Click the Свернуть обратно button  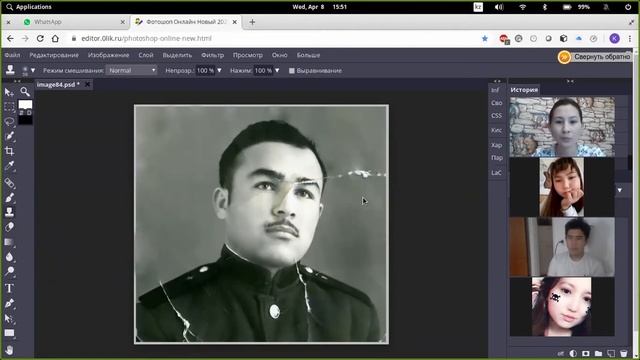pyautogui.click(x=596, y=57)
